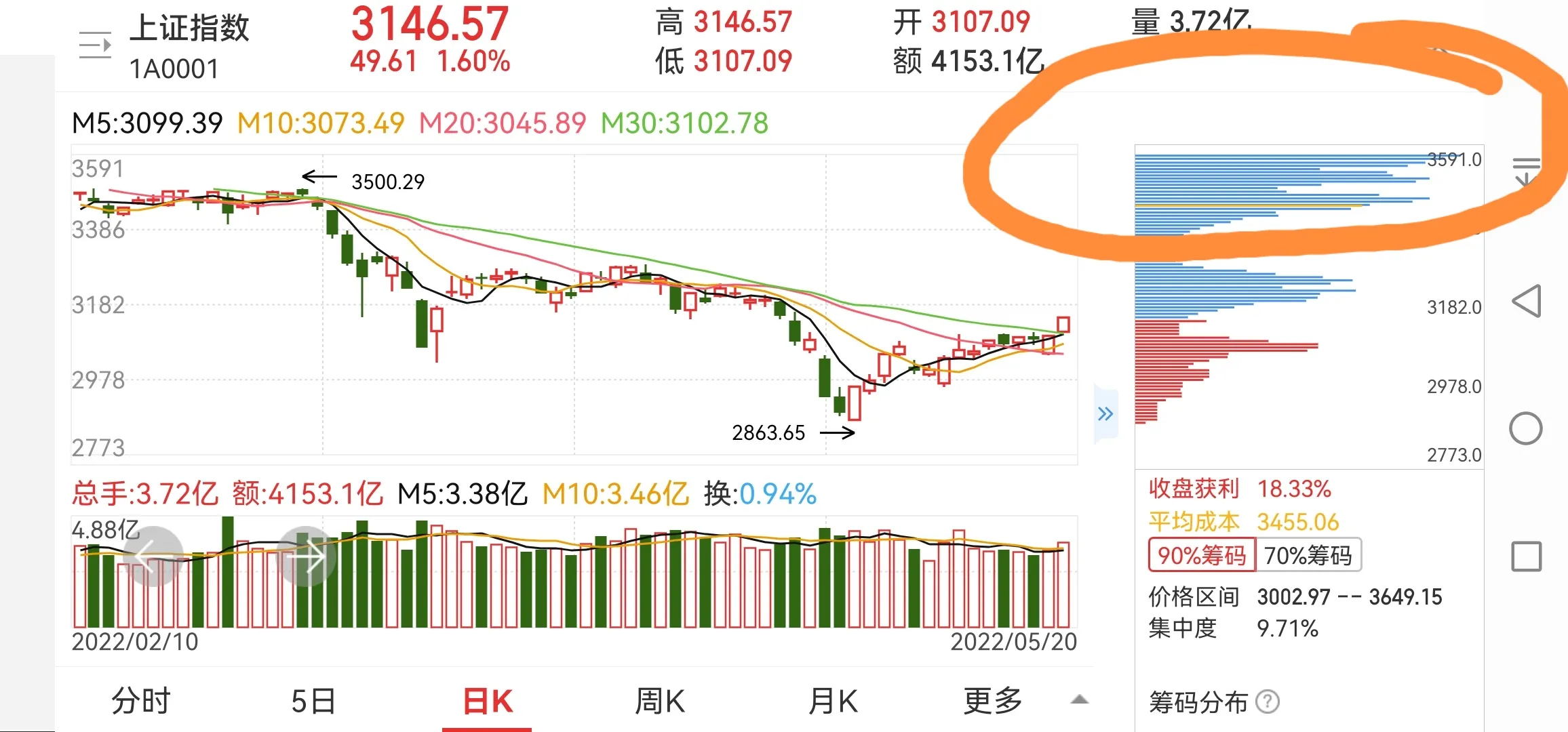Open the collapse menu icon at top right
Image resolution: width=1568 pixels, height=732 pixels.
click(1526, 171)
